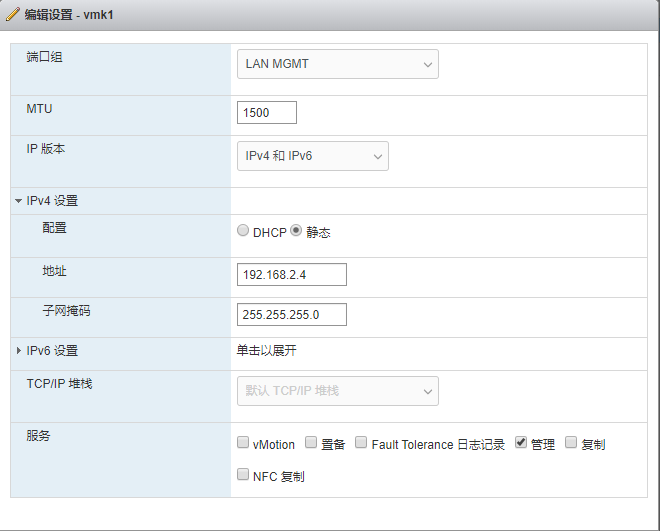Check the 复制 checkbox next to 管理
660x531 pixels.
click(571, 443)
